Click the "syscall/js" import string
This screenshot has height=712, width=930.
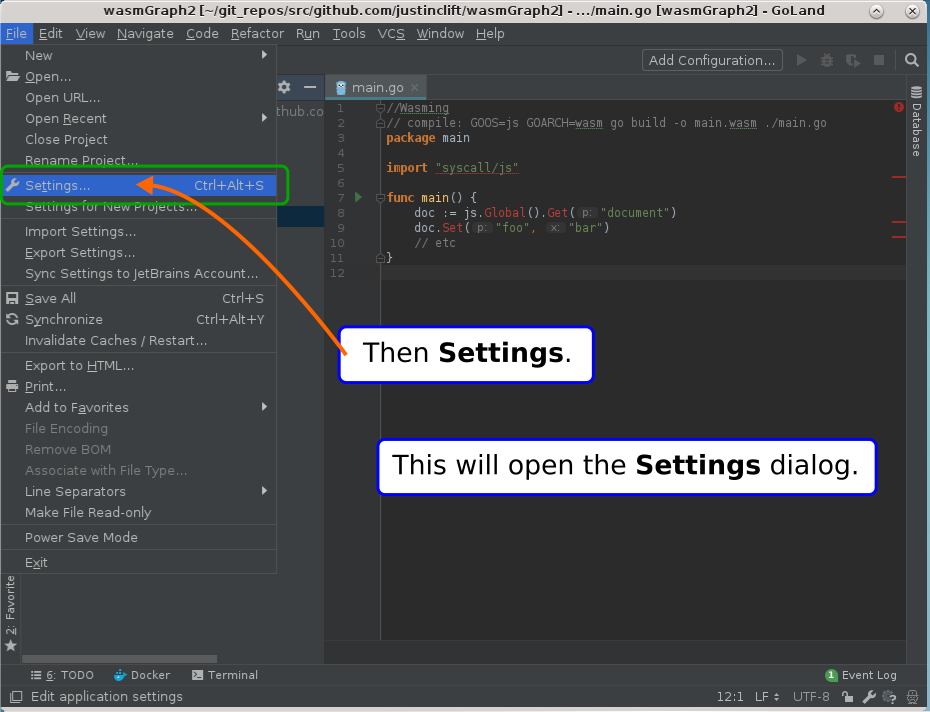[477, 168]
